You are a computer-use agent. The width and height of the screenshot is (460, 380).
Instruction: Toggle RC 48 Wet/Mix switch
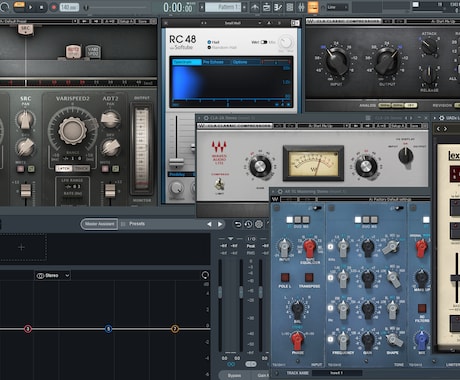pyautogui.click(x=264, y=42)
